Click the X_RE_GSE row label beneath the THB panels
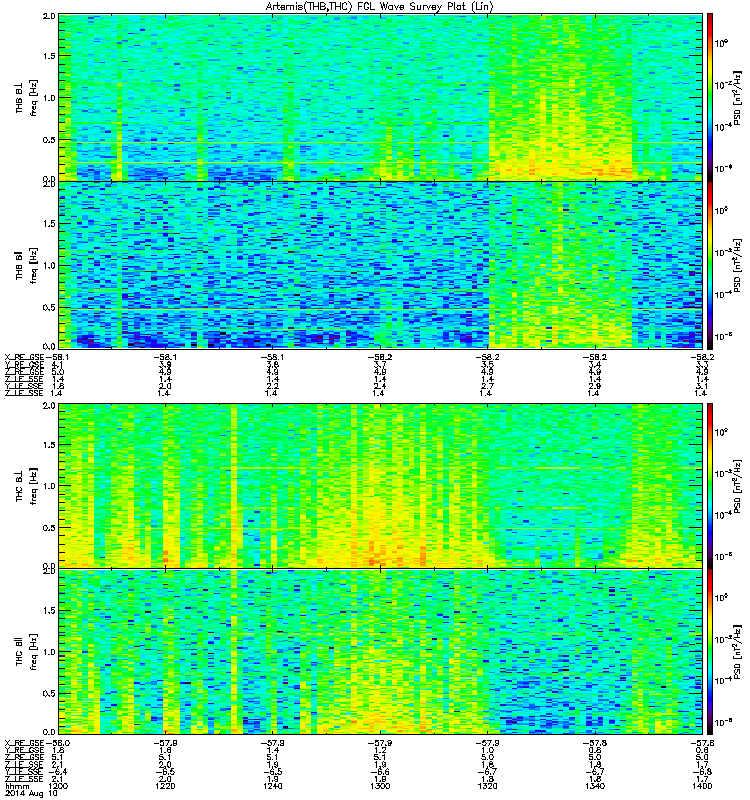This screenshot has height=800, width=750. click(24, 357)
